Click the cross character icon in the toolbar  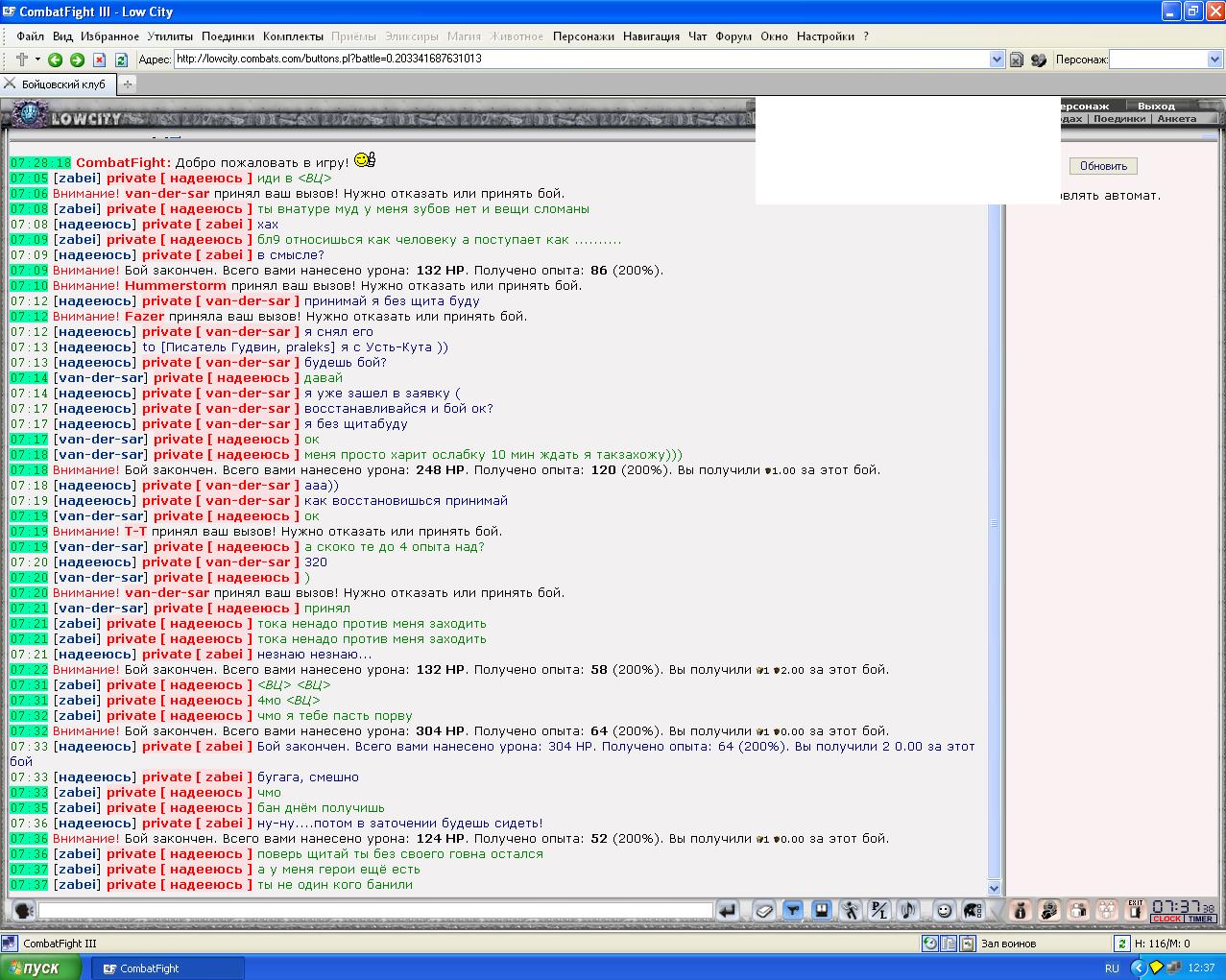(x=21, y=60)
